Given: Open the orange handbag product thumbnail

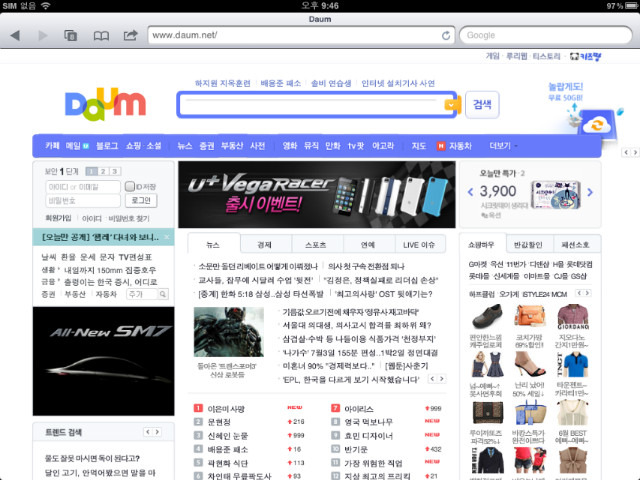Looking at the screenshot, I should (530, 317).
